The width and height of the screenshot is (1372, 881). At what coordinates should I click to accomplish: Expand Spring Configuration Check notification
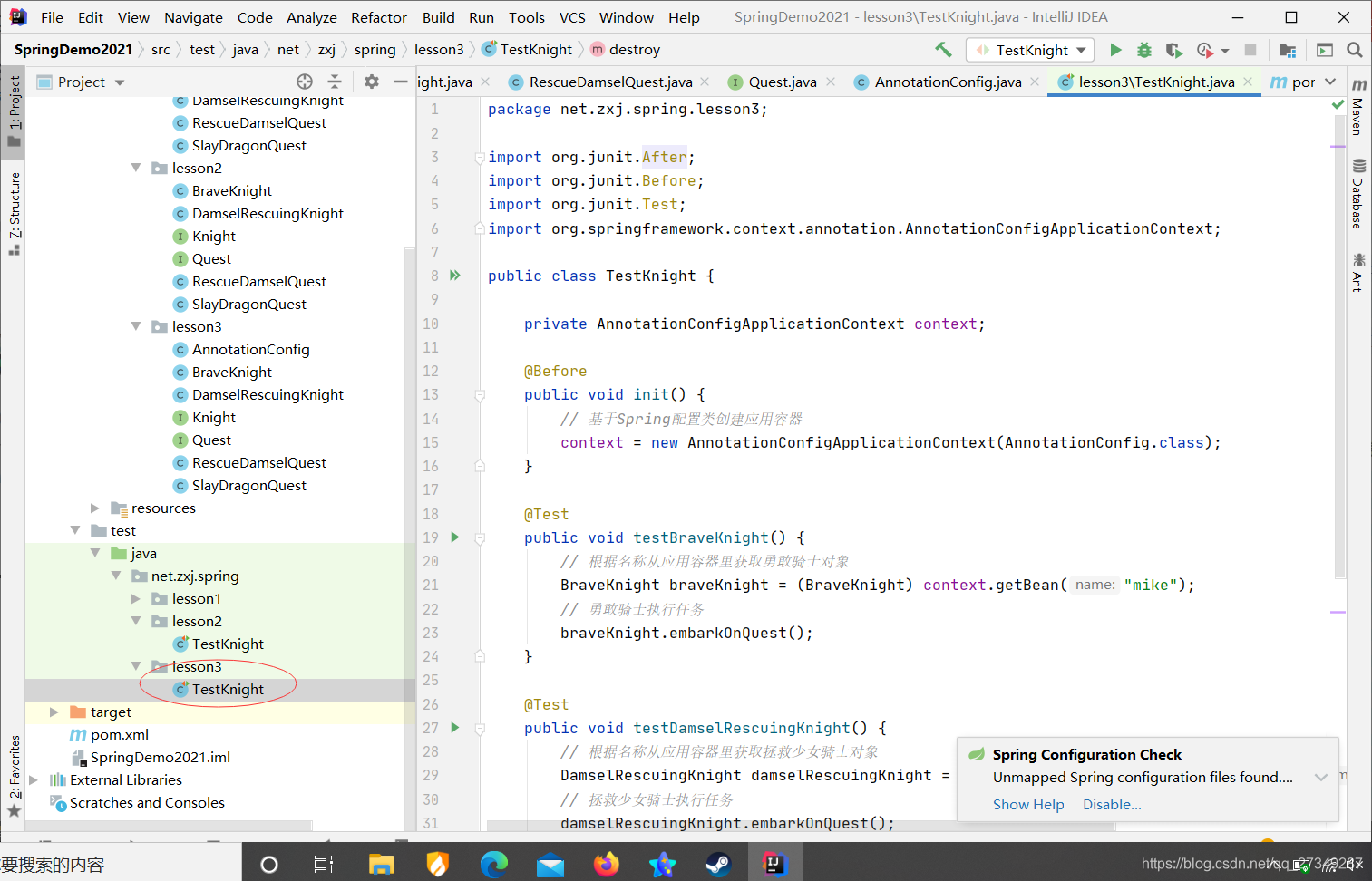1321,777
